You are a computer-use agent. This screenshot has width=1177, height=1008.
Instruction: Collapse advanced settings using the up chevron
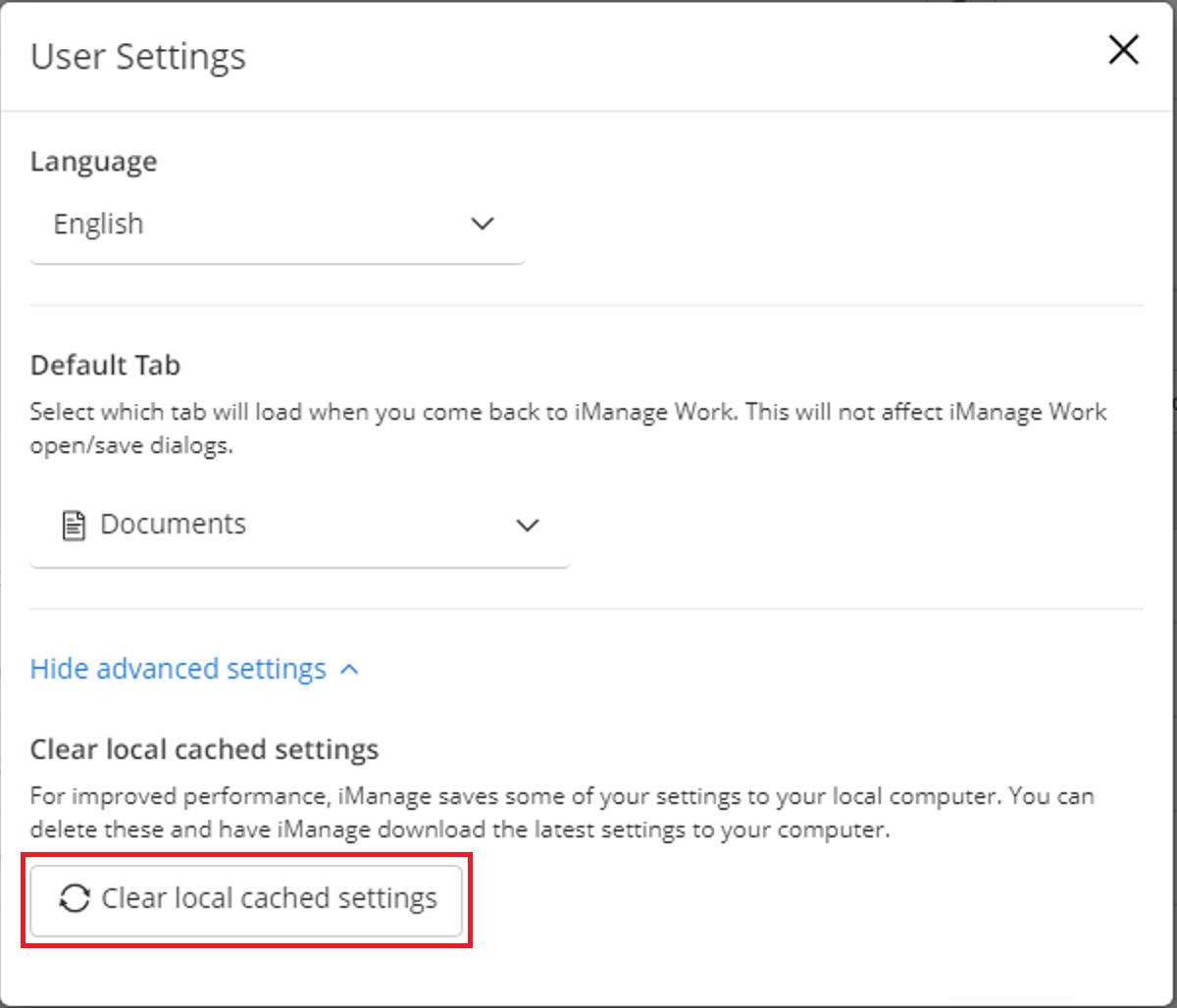pos(349,670)
